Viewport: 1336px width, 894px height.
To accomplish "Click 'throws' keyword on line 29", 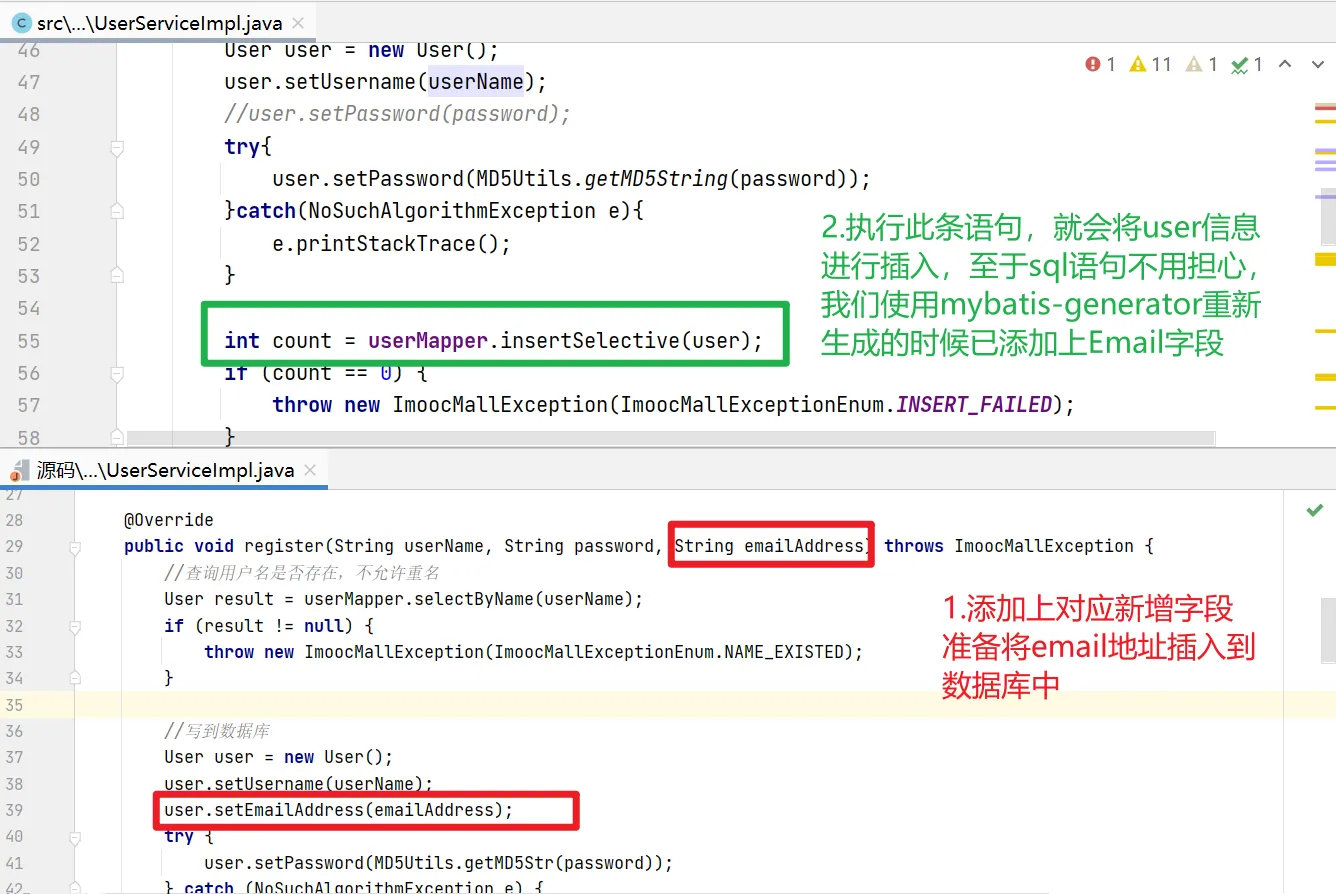I will 914,546.
